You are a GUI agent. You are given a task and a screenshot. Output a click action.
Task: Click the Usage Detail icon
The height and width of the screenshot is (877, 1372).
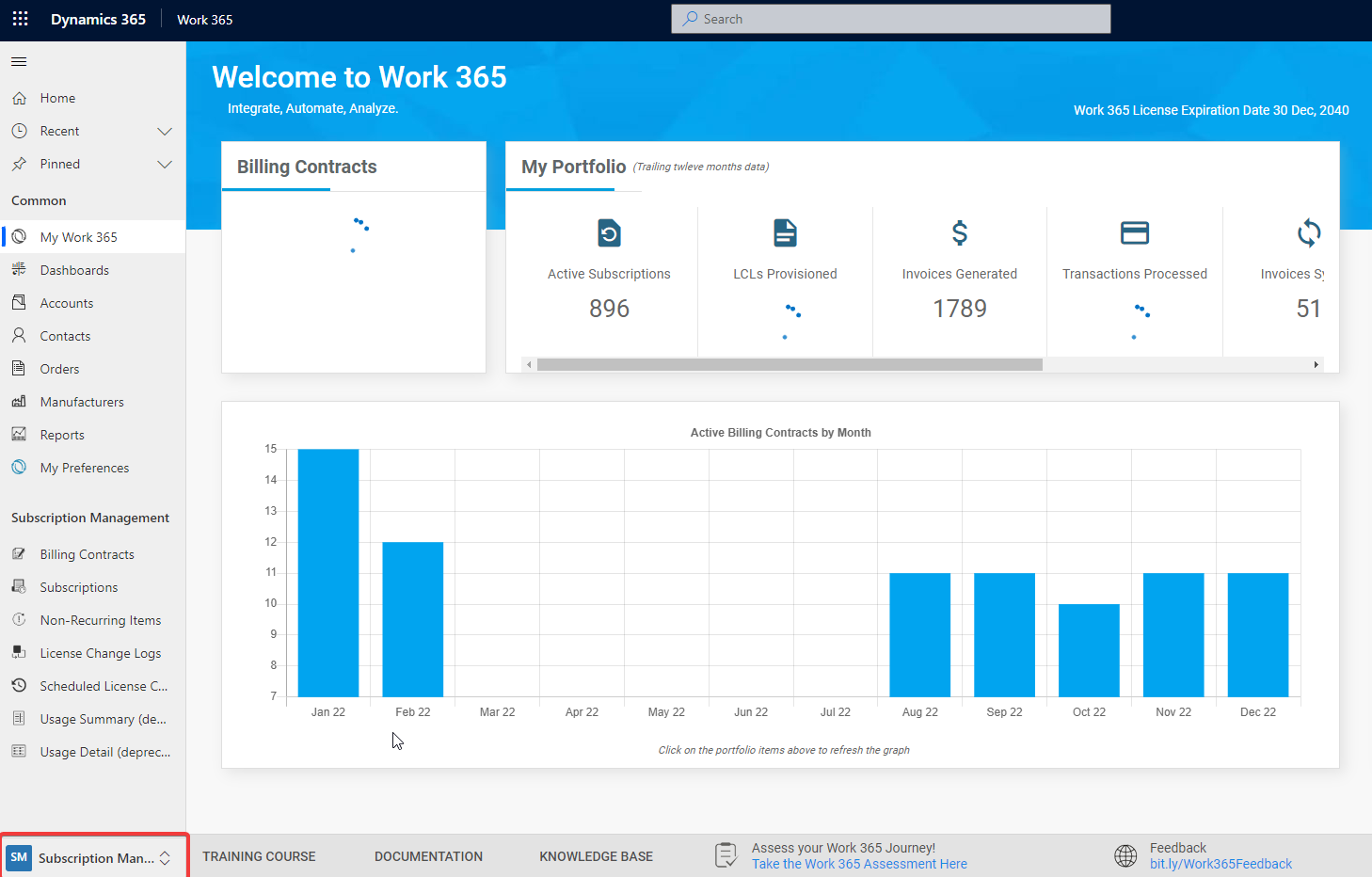pyautogui.click(x=19, y=752)
